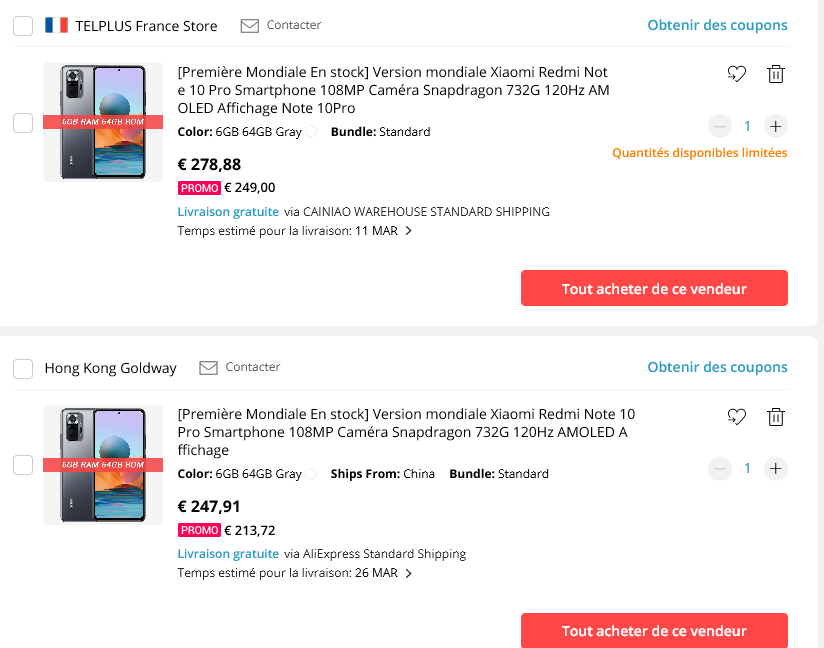This screenshot has height=648, width=824.
Task: Click envelope icon next to Hong Kong Goldway
Action: click(x=208, y=368)
